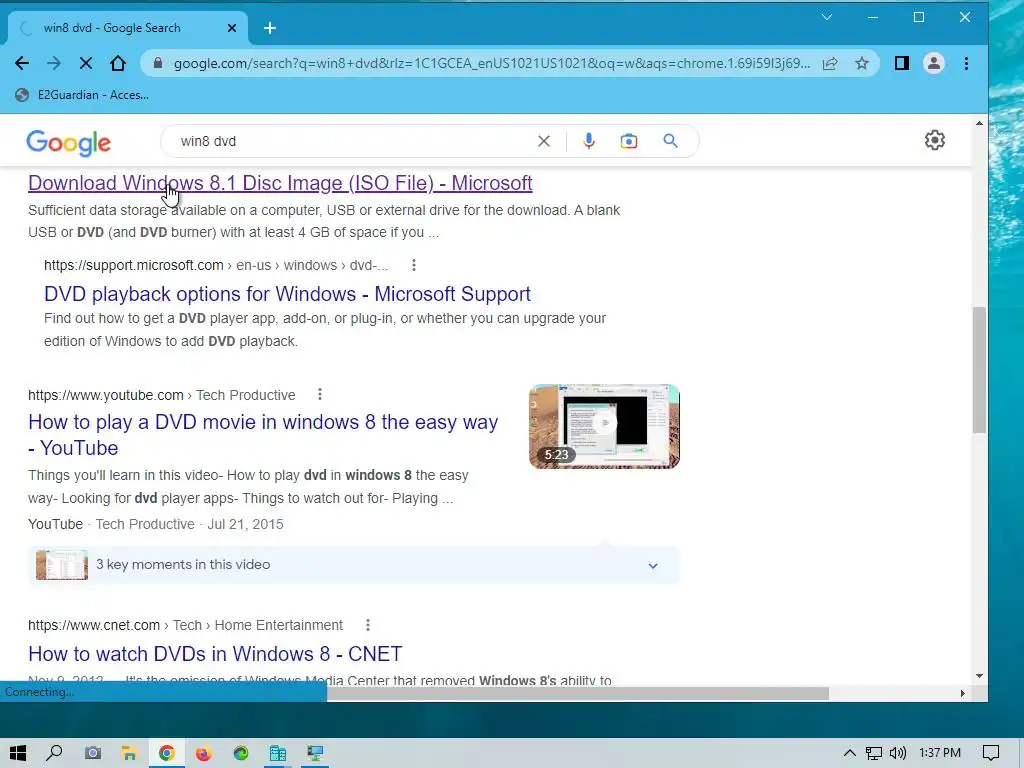Viewport: 1024px width, 768px height.
Task: Open options for support.microsoft.com result
Action: (x=413, y=265)
